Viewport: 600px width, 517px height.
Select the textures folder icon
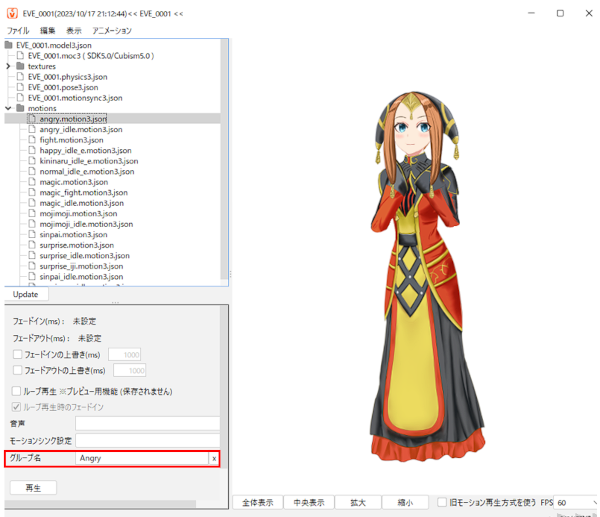point(21,66)
